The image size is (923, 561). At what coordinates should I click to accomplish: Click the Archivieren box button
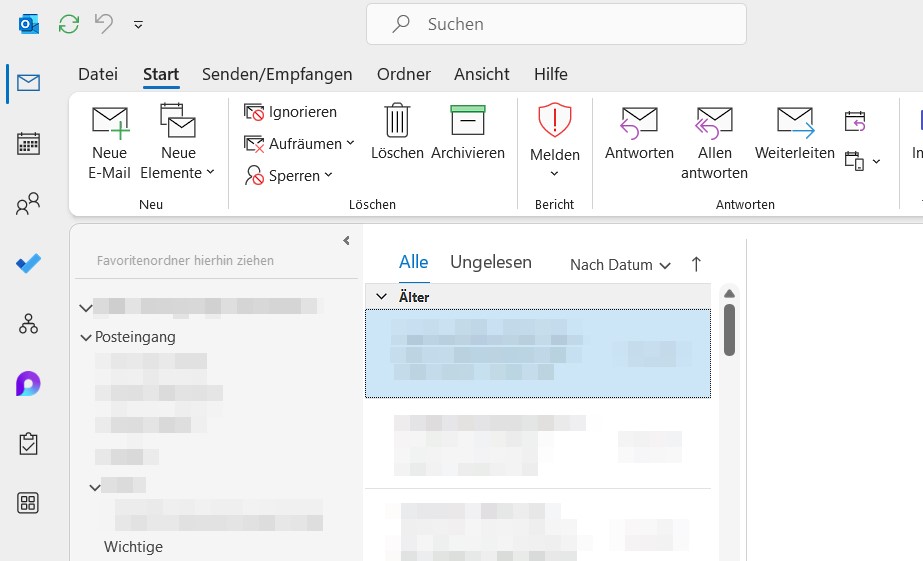tap(468, 132)
